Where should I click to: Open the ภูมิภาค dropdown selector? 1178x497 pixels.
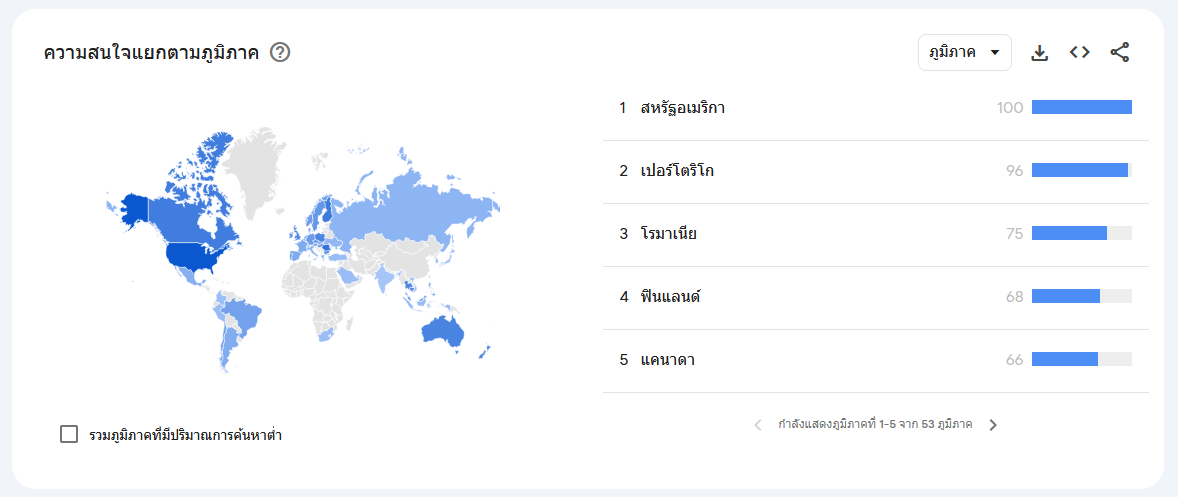click(965, 53)
